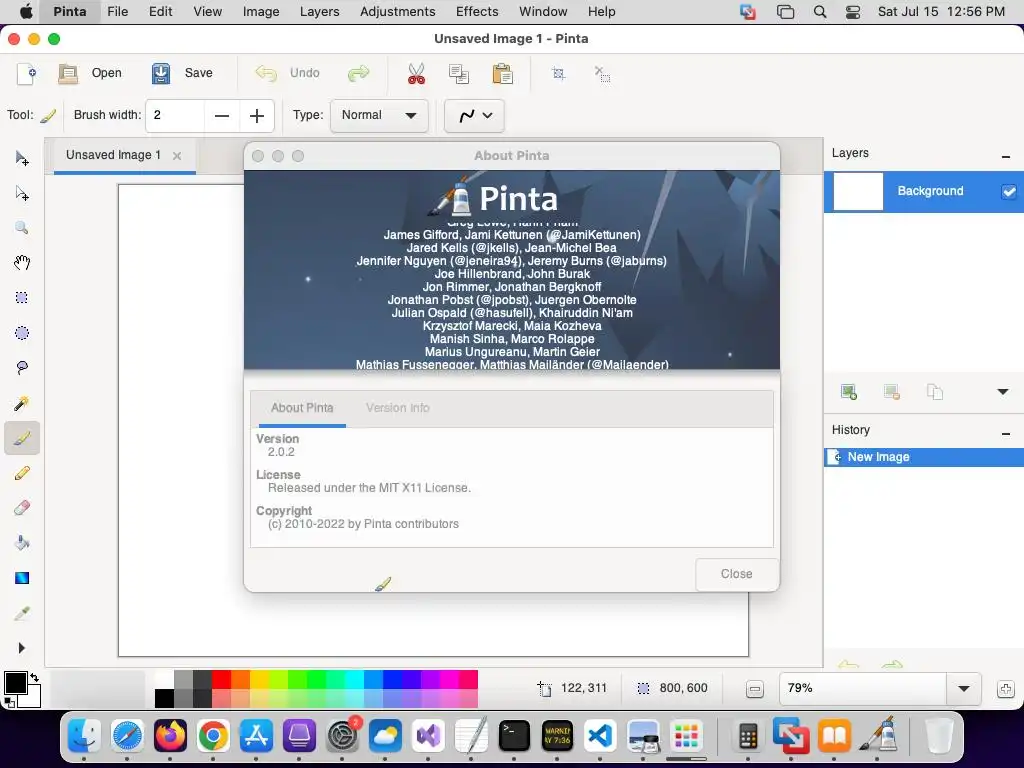Viewport: 1024px width, 768px height.
Task: Click the Deselect All icon
Action: pos(602,73)
